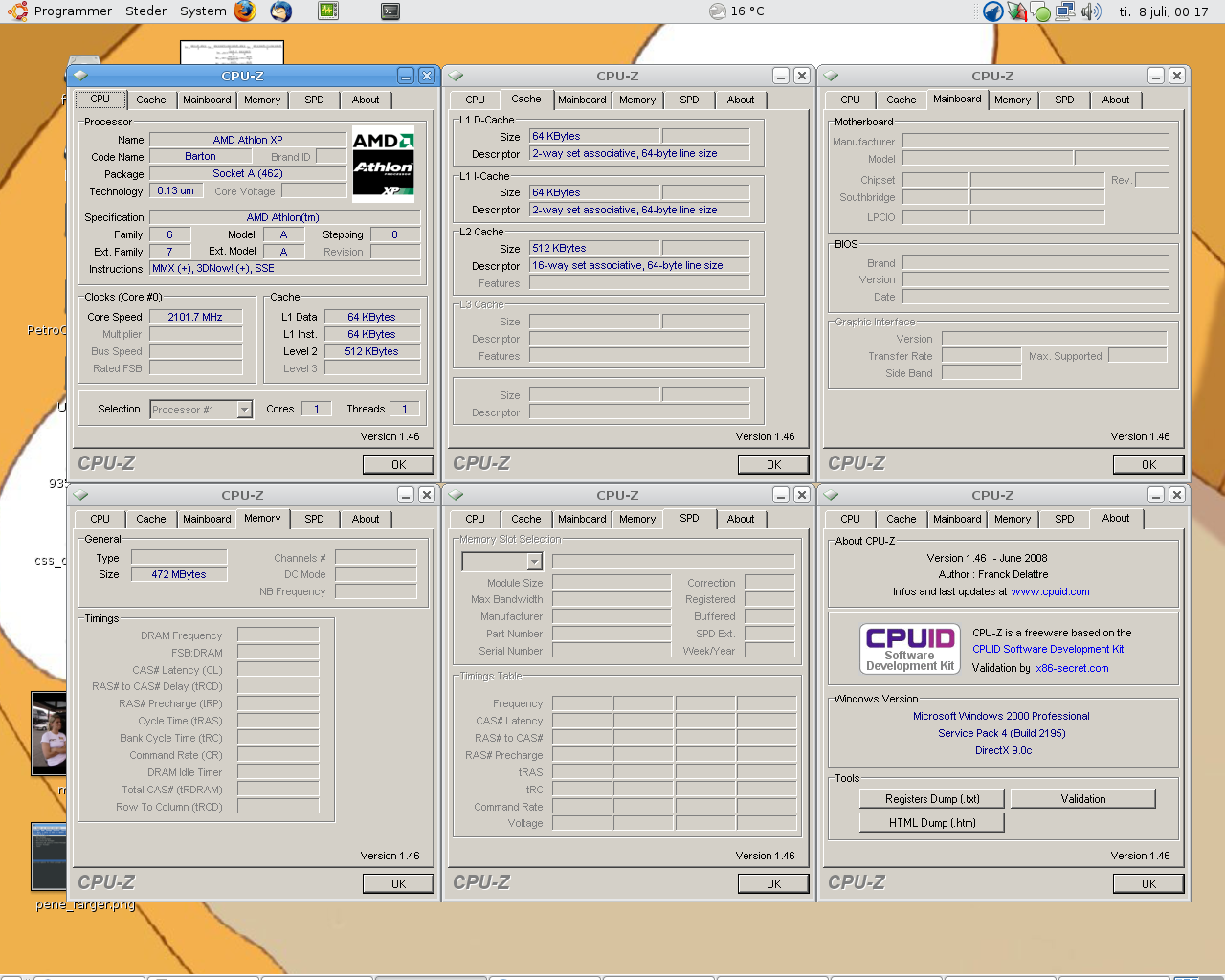Click OK in the Mainboard tab window

(1149, 464)
